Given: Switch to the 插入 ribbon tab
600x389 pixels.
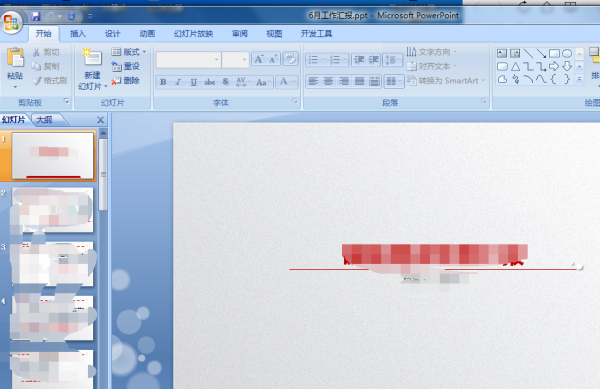Looking at the screenshot, I should coord(78,34).
